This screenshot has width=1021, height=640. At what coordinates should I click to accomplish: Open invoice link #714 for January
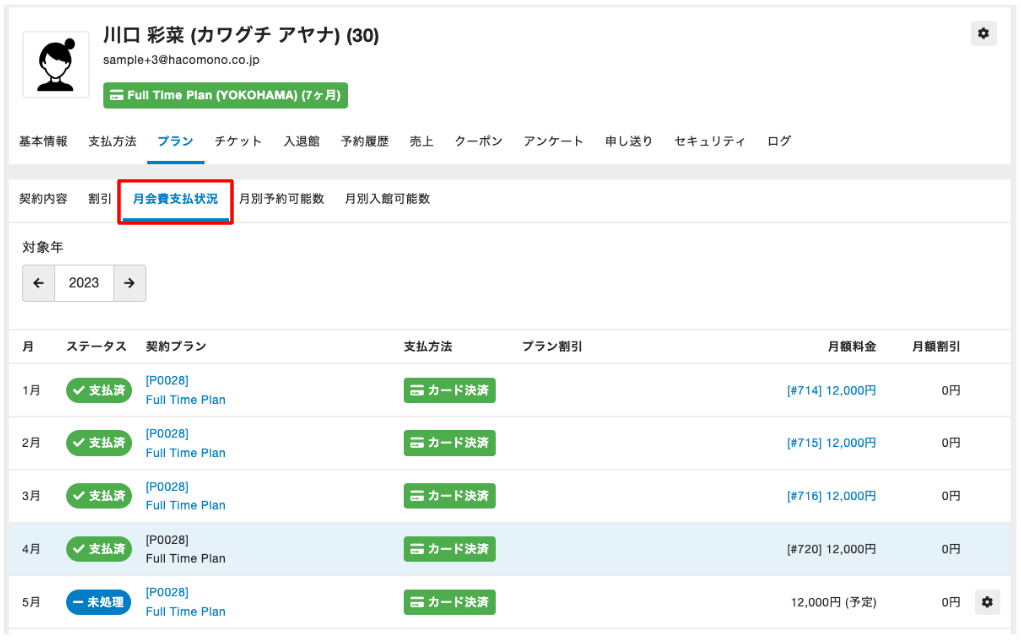831,391
